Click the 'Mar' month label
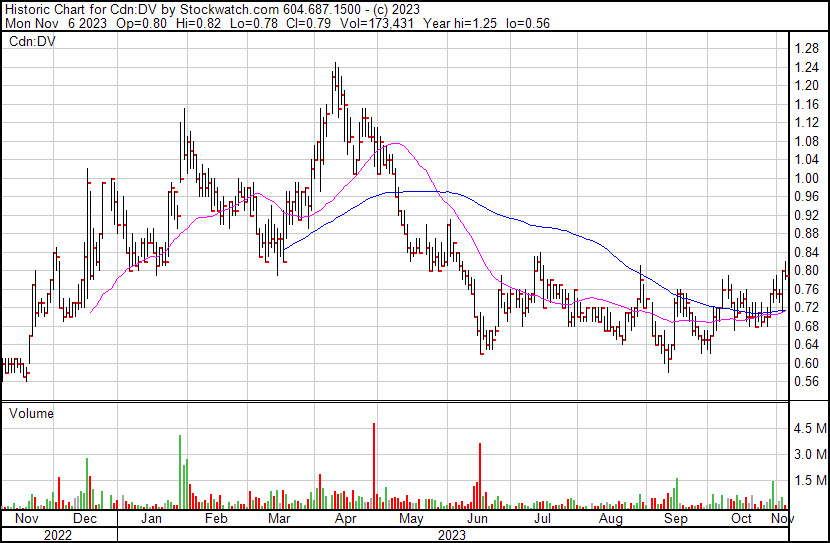830x543 pixels. (x=279, y=518)
